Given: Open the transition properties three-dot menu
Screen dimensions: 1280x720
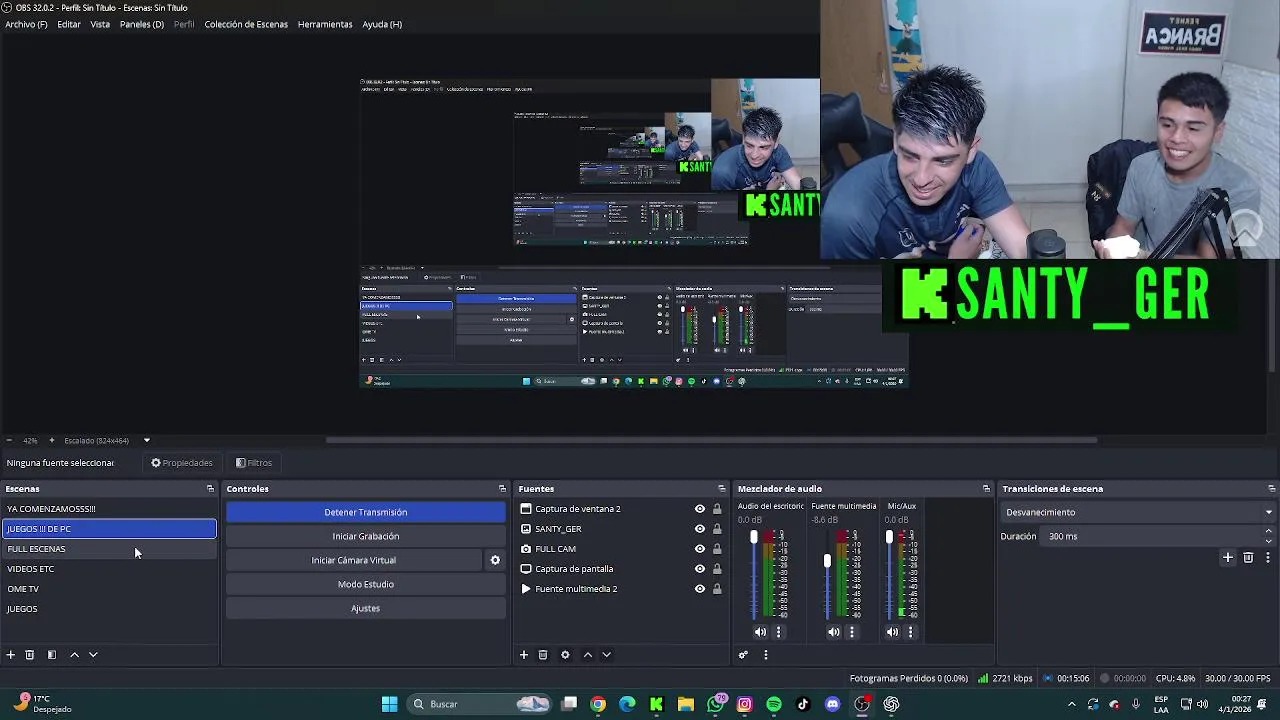Looking at the screenshot, I should (1268, 558).
